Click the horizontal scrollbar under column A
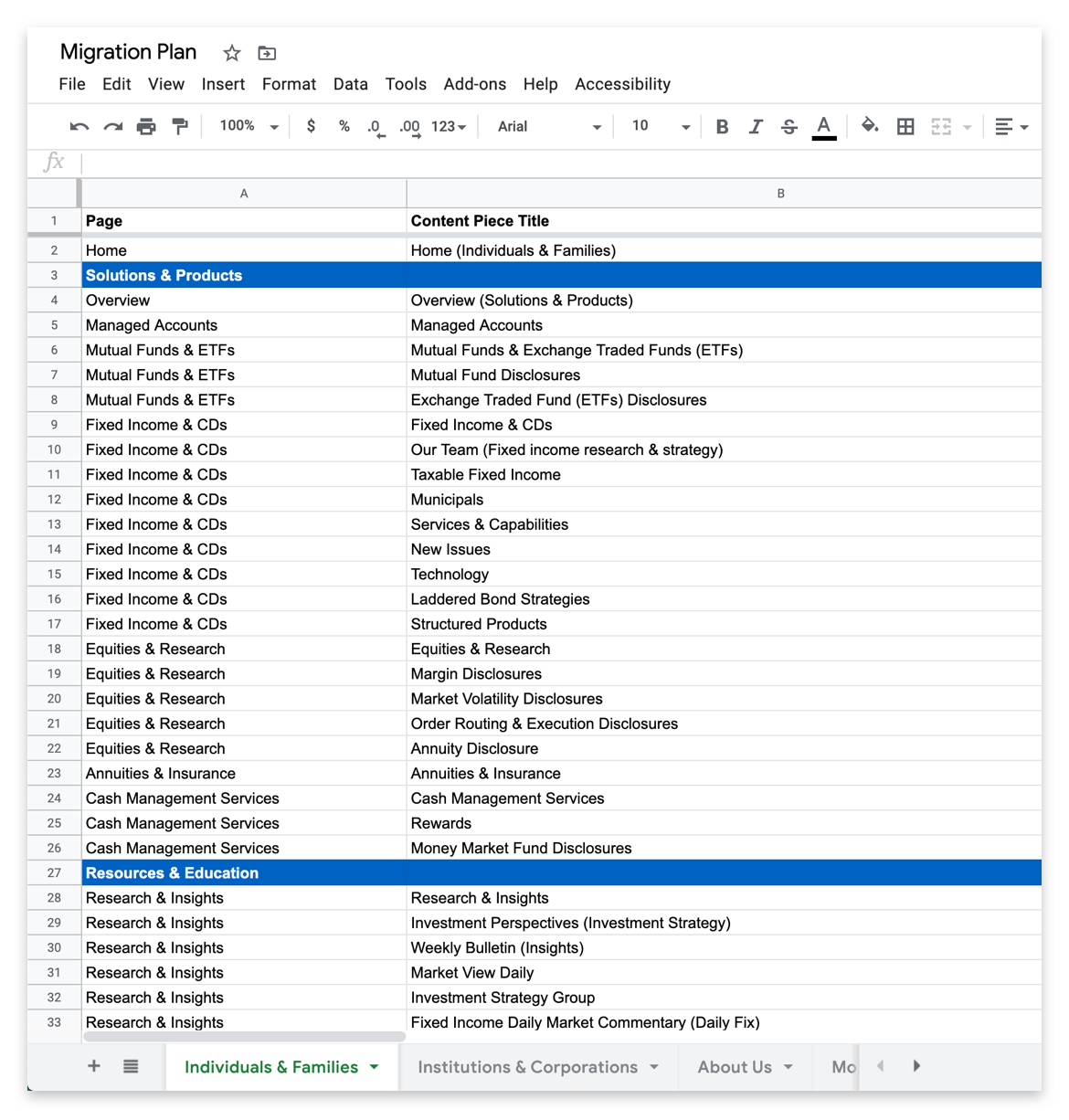This screenshot has width=1069, height=1120. (244, 1037)
